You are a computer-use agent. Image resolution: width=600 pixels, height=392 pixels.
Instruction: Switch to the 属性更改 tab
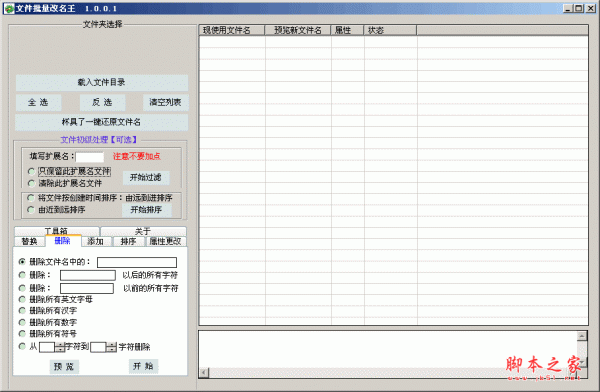pyautogui.click(x=166, y=241)
